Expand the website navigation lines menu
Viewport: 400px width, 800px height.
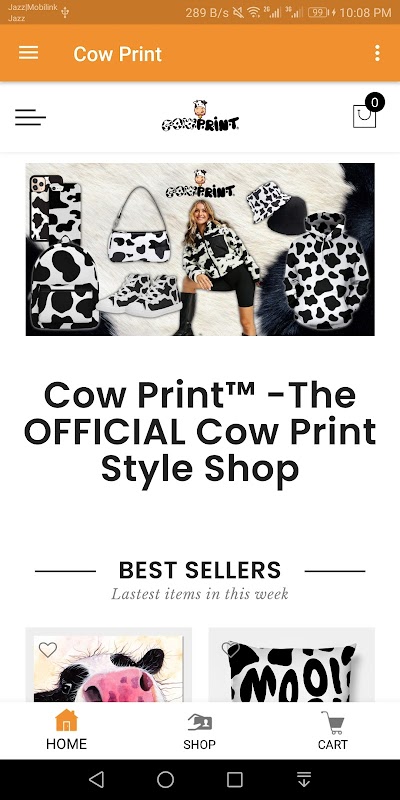click(30, 117)
